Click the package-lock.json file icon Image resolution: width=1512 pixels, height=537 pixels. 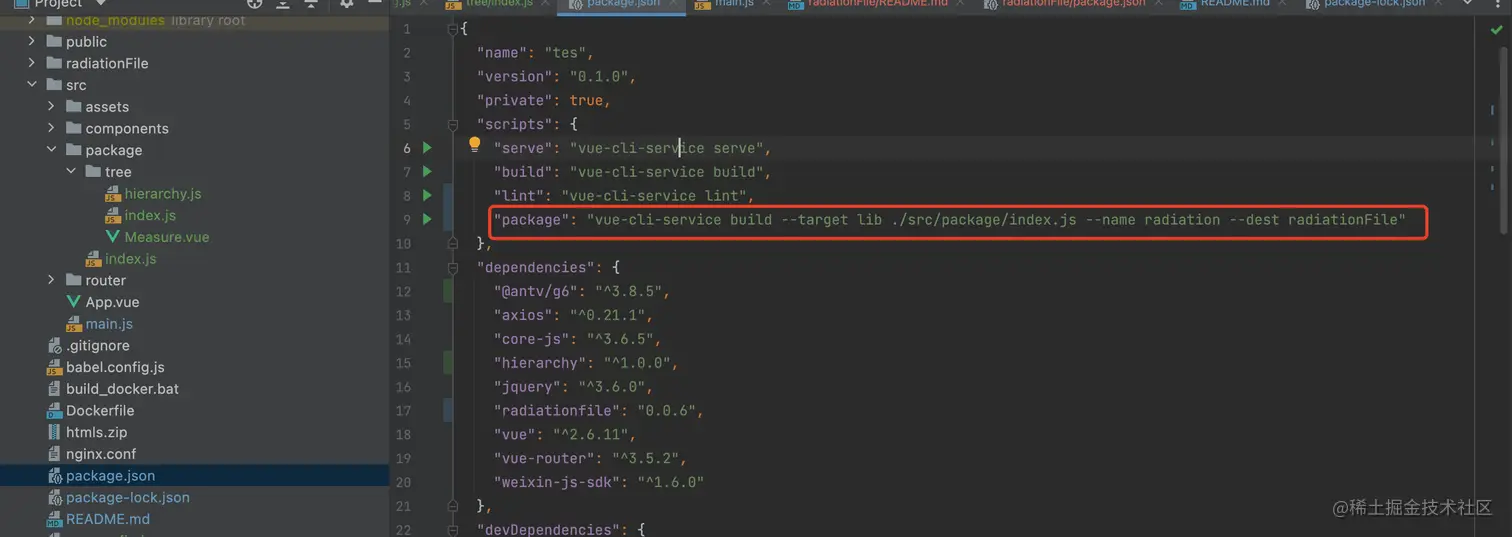pyautogui.click(x=55, y=497)
